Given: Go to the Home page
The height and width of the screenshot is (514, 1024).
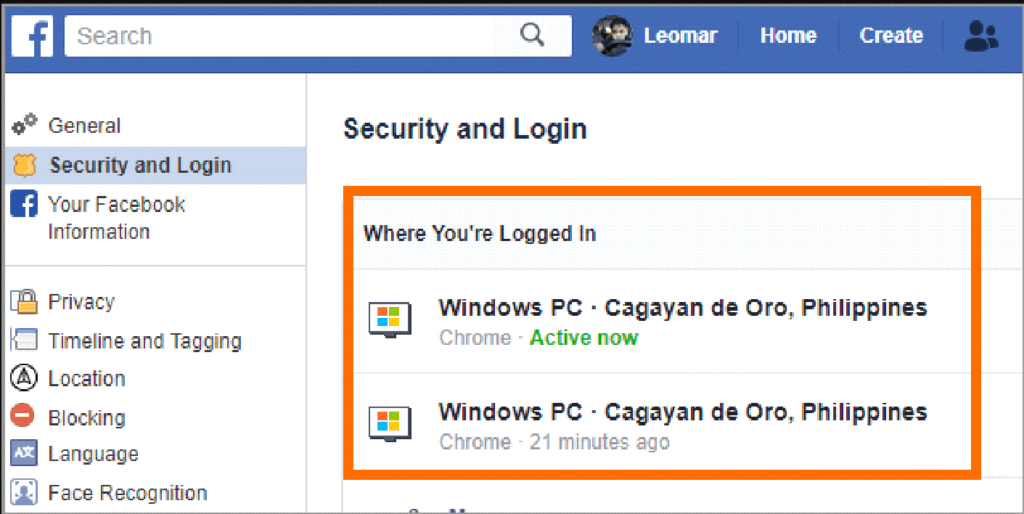Looking at the screenshot, I should [x=788, y=35].
